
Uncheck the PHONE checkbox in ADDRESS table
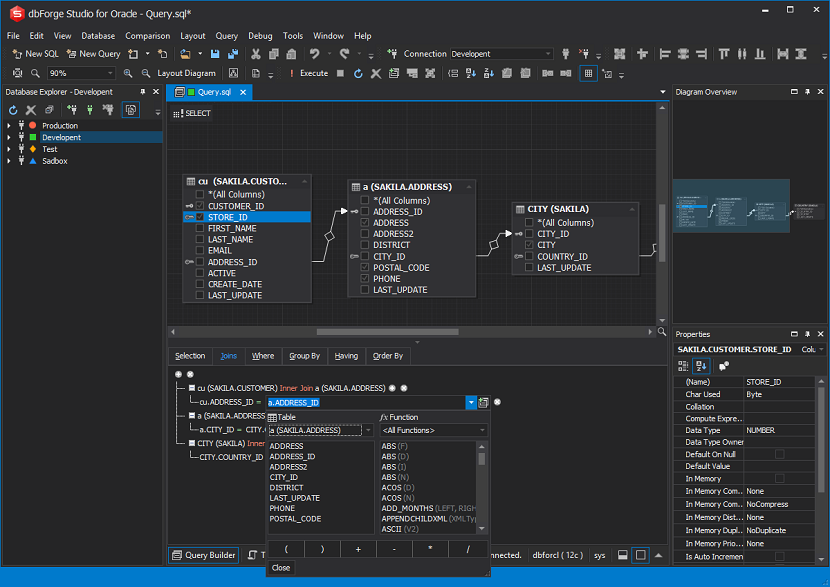click(x=365, y=278)
